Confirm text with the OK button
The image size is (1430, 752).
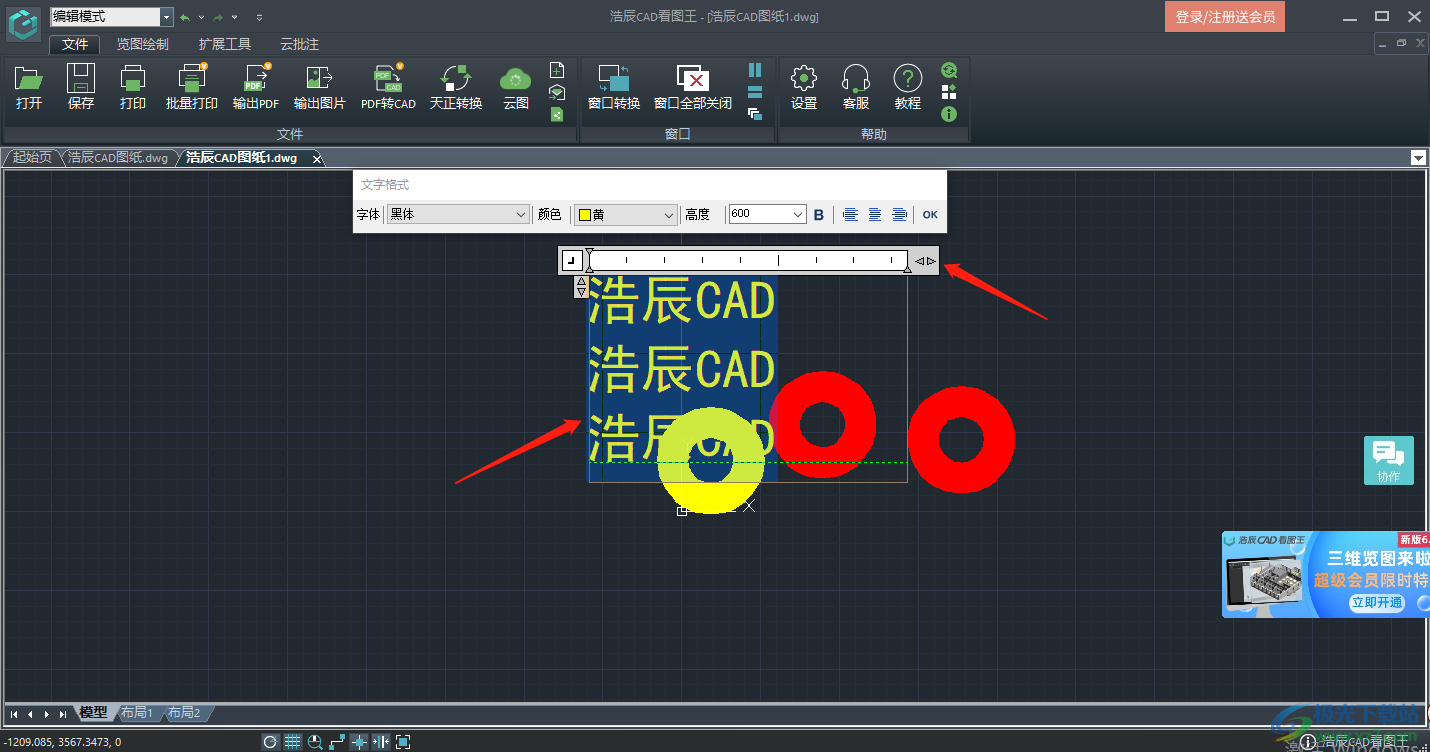(930, 215)
